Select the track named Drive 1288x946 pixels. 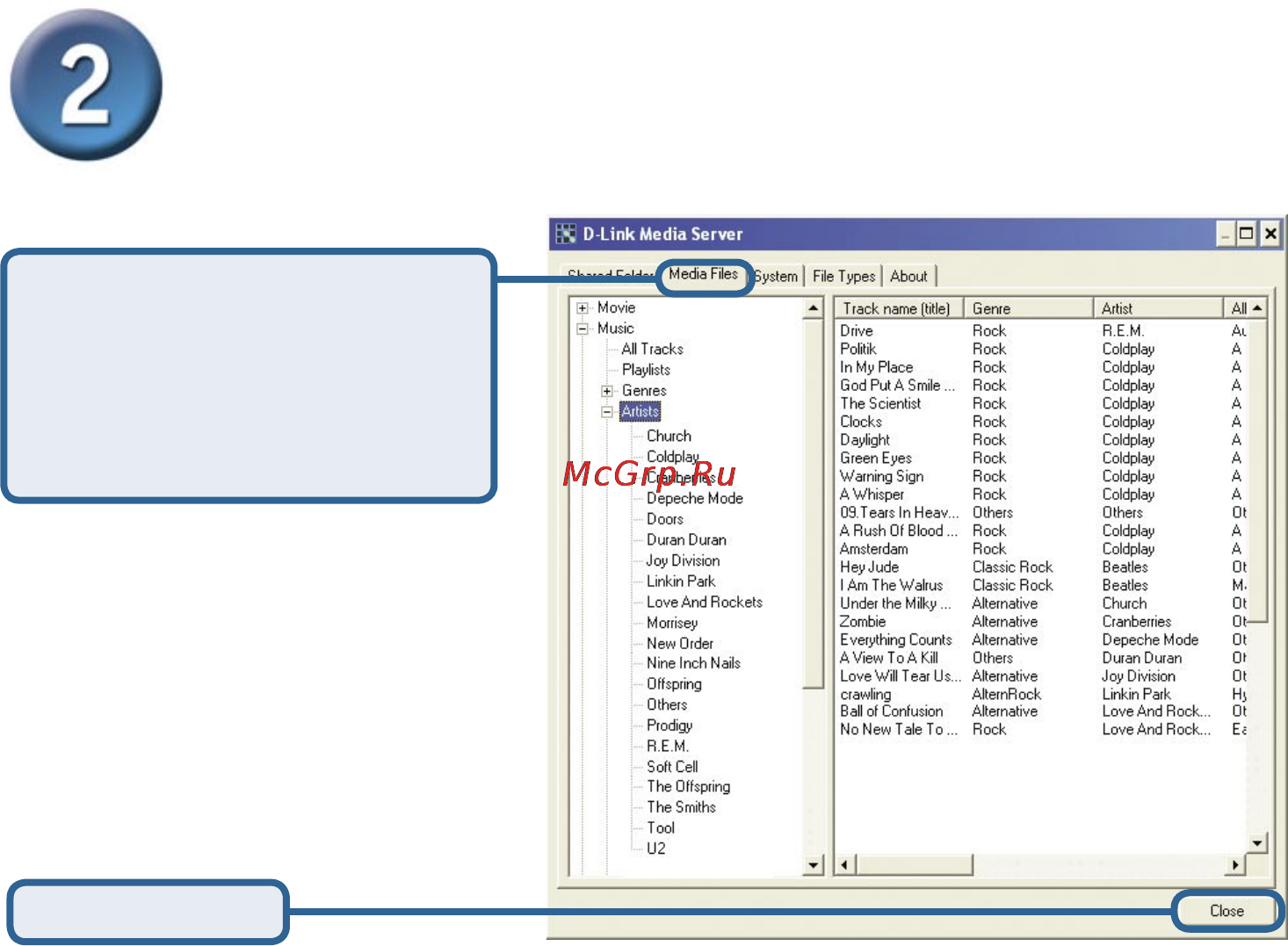857,331
